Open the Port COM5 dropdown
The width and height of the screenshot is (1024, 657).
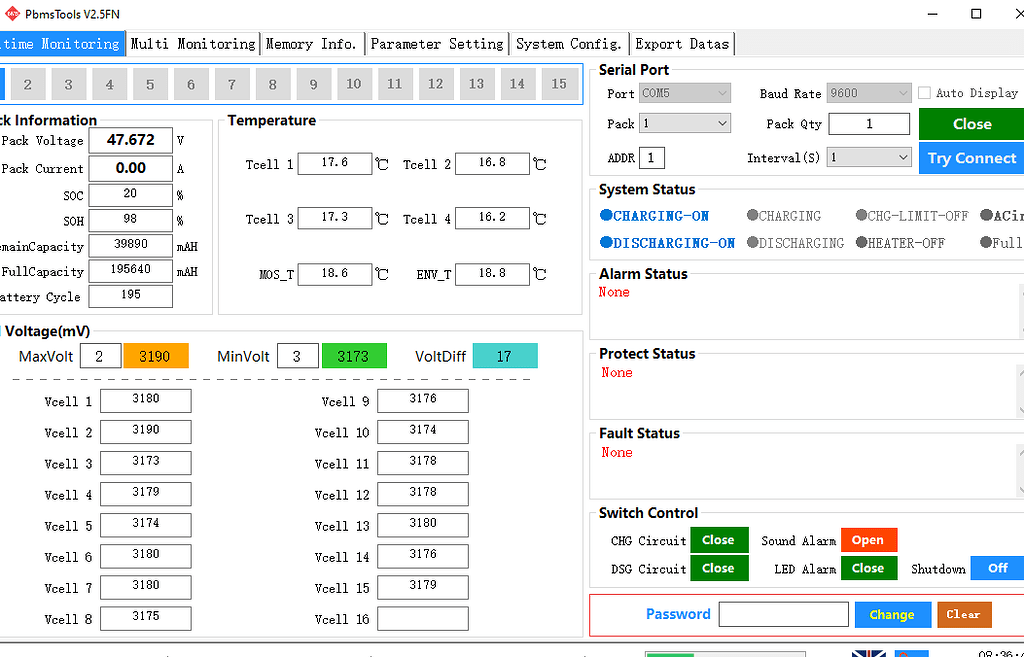coord(684,93)
